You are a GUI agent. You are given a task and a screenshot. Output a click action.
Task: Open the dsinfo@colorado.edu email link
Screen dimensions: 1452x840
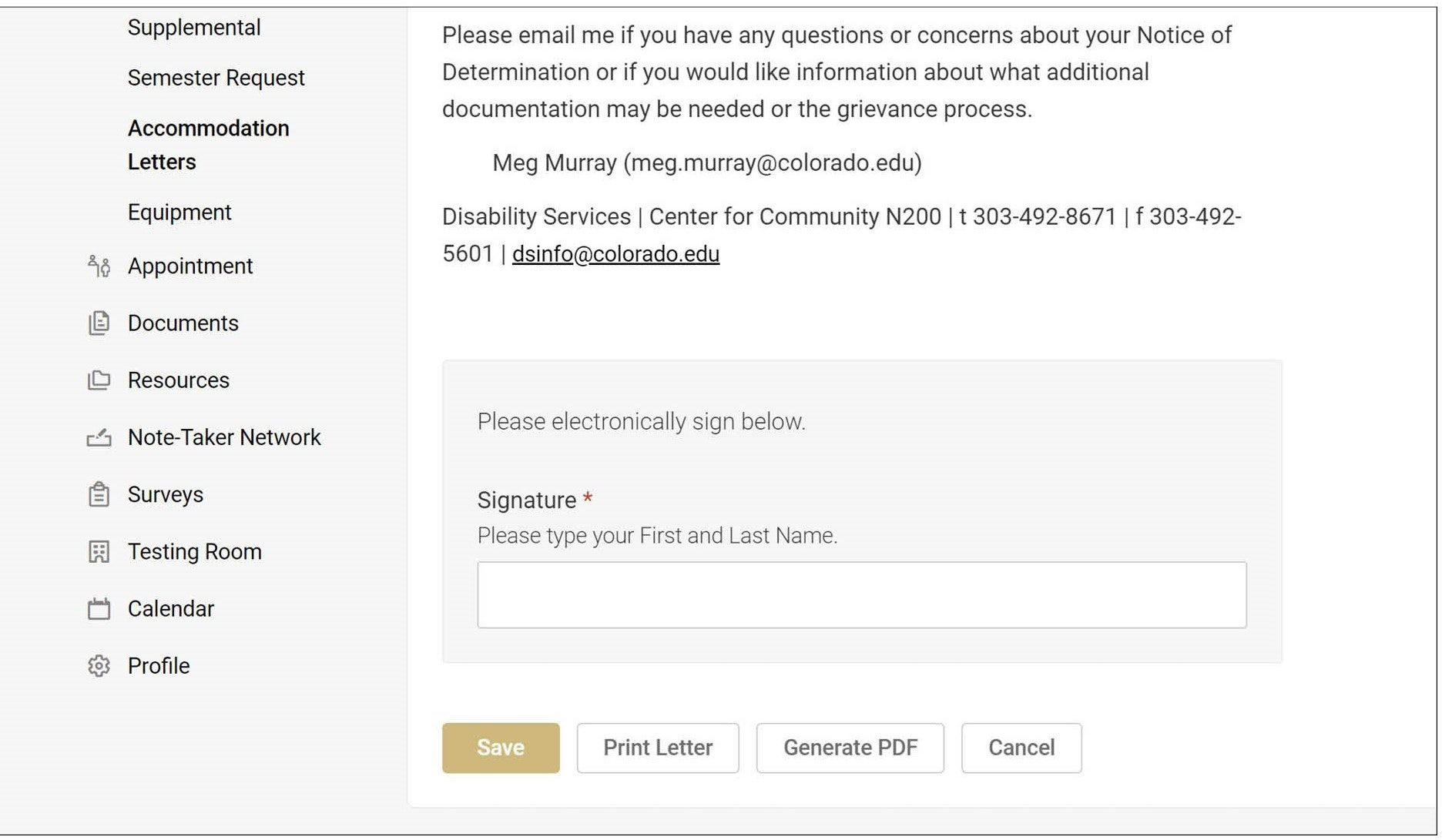click(x=615, y=254)
